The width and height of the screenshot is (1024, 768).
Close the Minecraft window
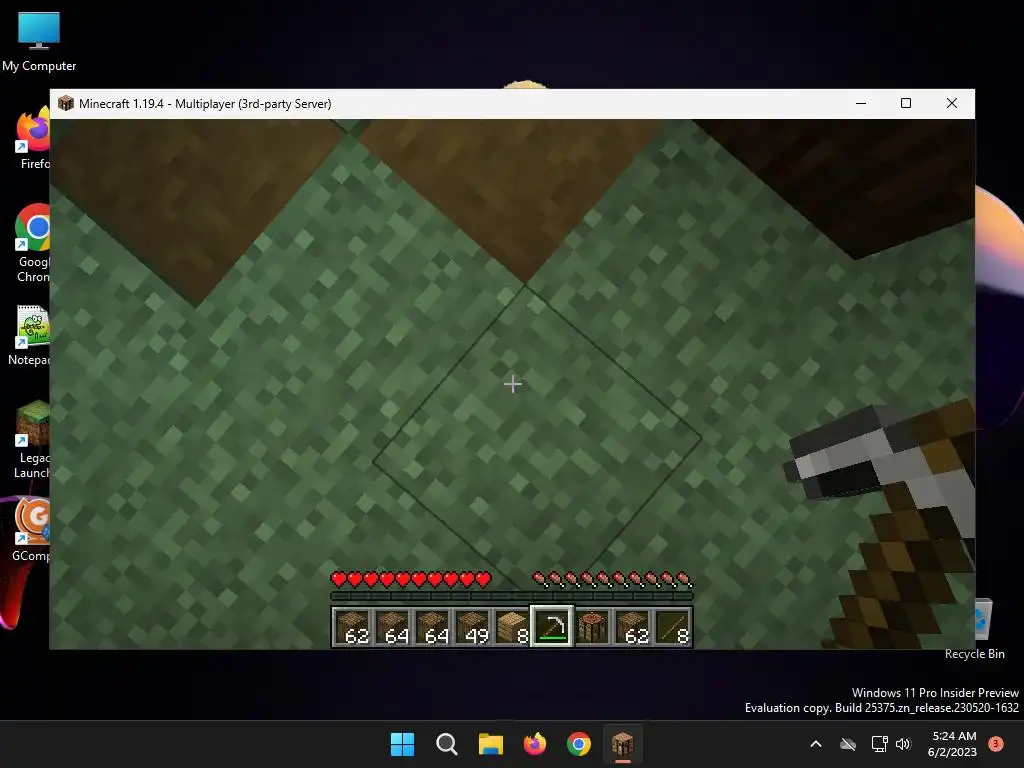[952, 103]
